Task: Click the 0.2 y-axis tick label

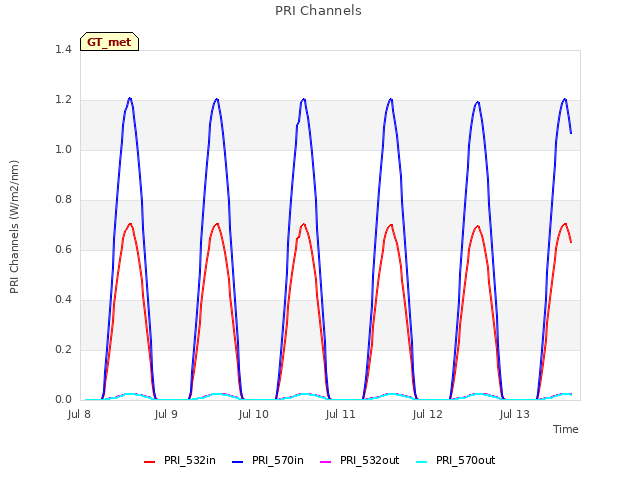Action: point(63,350)
